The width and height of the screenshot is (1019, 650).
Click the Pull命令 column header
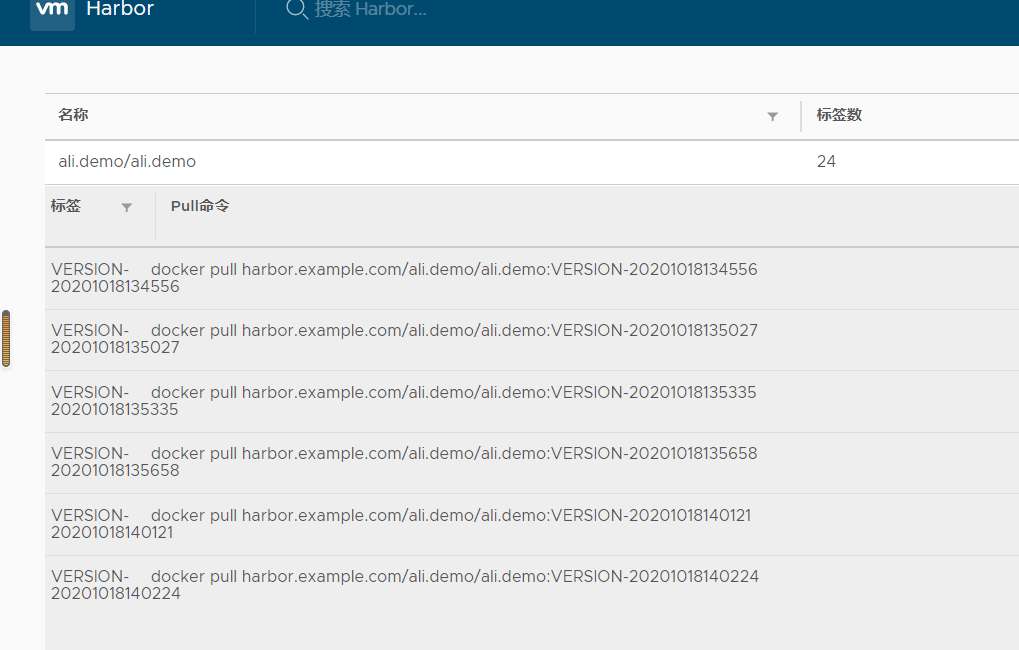tap(199, 206)
